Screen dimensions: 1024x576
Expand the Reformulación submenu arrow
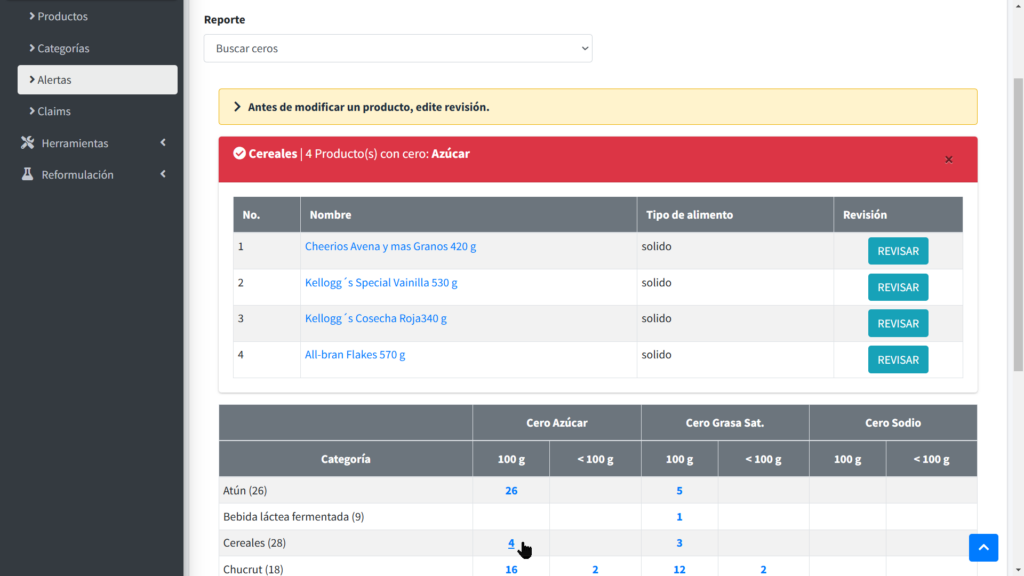[163, 175]
